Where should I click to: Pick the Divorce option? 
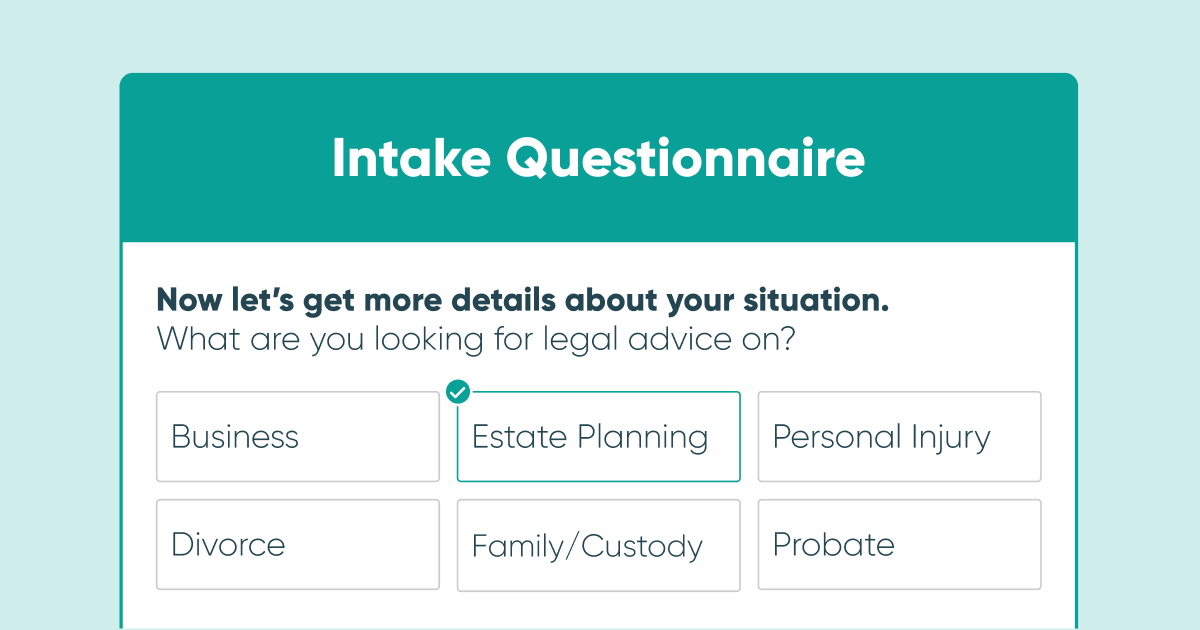point(297,545)
